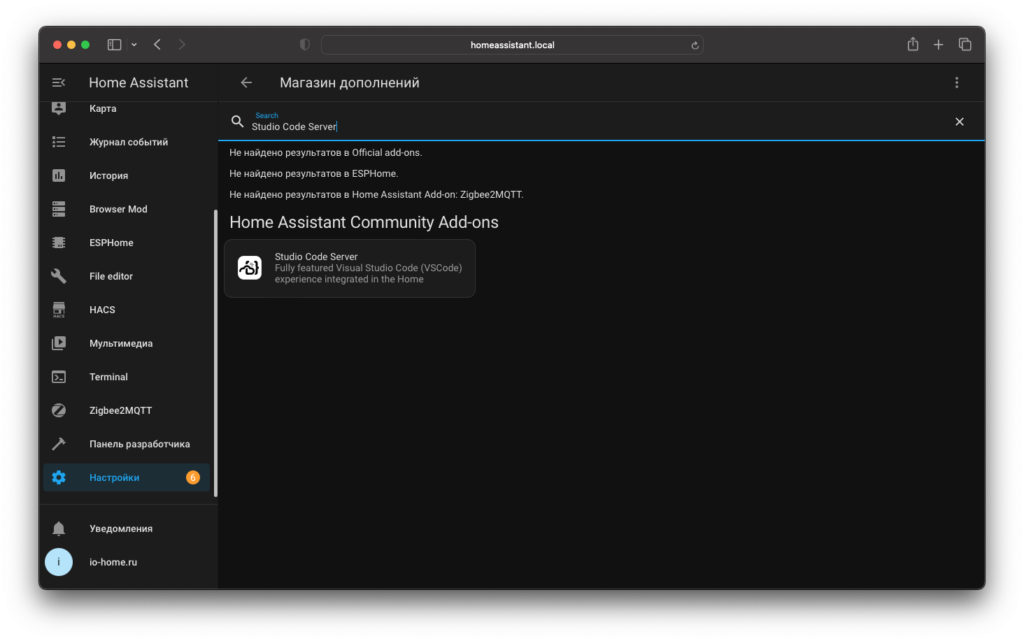Open the История chart icon
The image size is (1024, 641).
(x=58, y=175)
